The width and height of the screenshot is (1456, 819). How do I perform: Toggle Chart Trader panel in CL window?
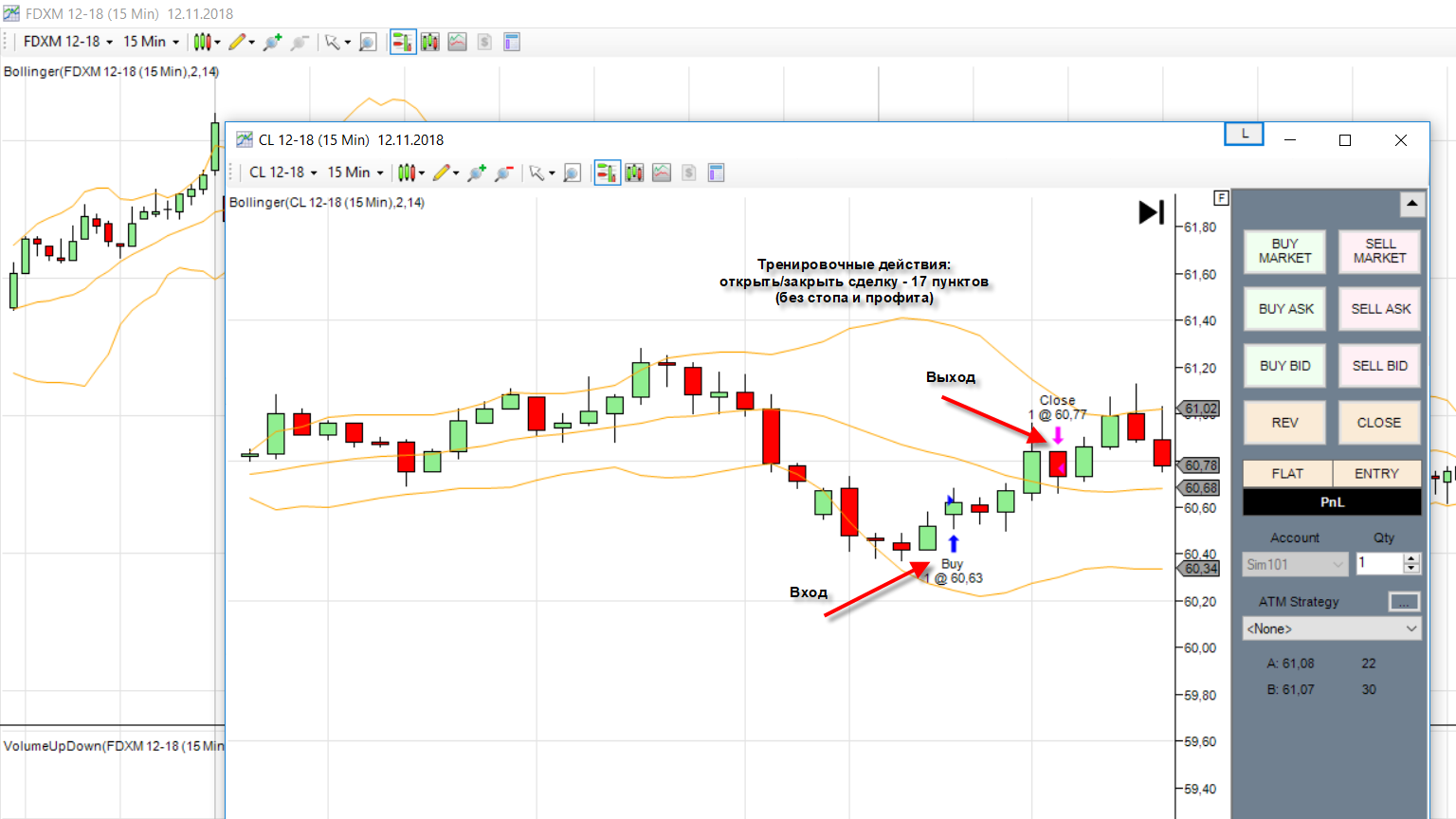click(x=607, y=173)
